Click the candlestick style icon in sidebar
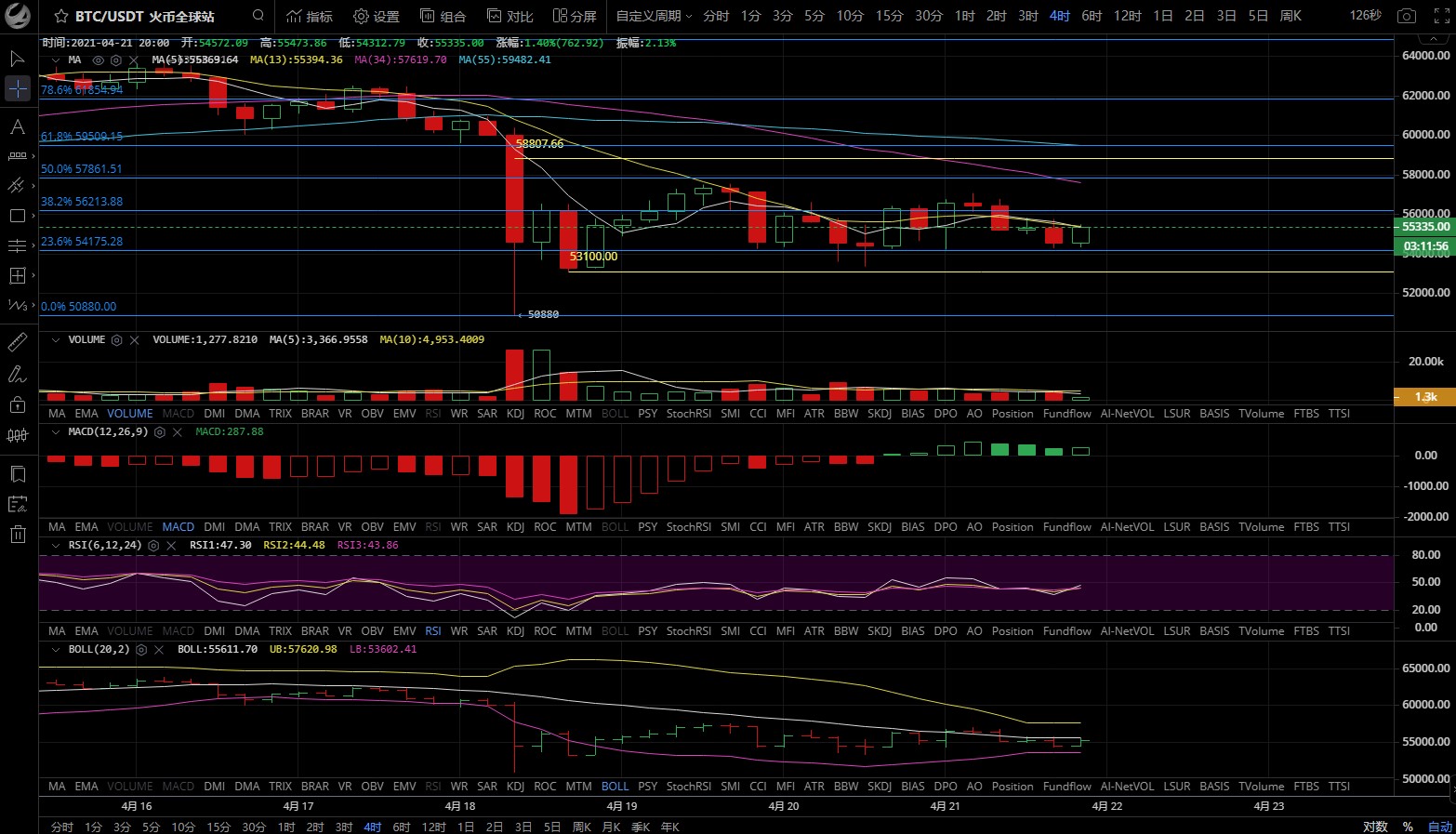The height and width of the screenshot is (834, 1456). pos(18,435)
